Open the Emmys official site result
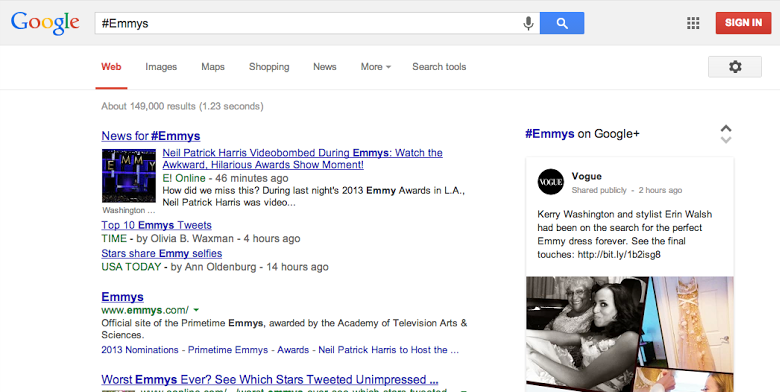780x392 pixels. [x=122, y=297]
